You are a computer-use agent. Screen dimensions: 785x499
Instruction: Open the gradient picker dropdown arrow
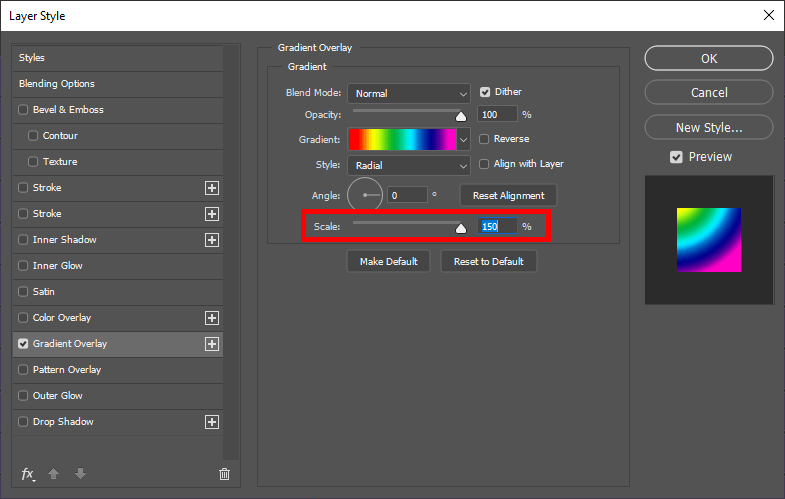[464, 140]
